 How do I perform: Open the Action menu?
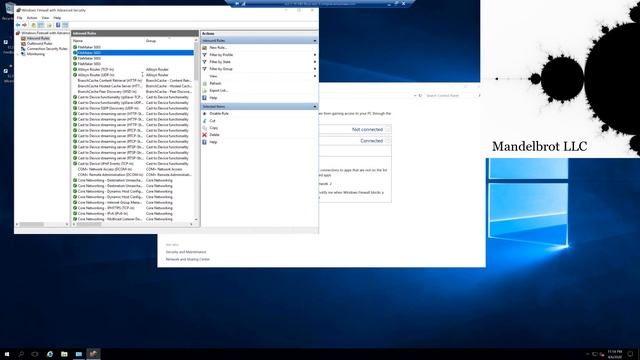point(32,18)
